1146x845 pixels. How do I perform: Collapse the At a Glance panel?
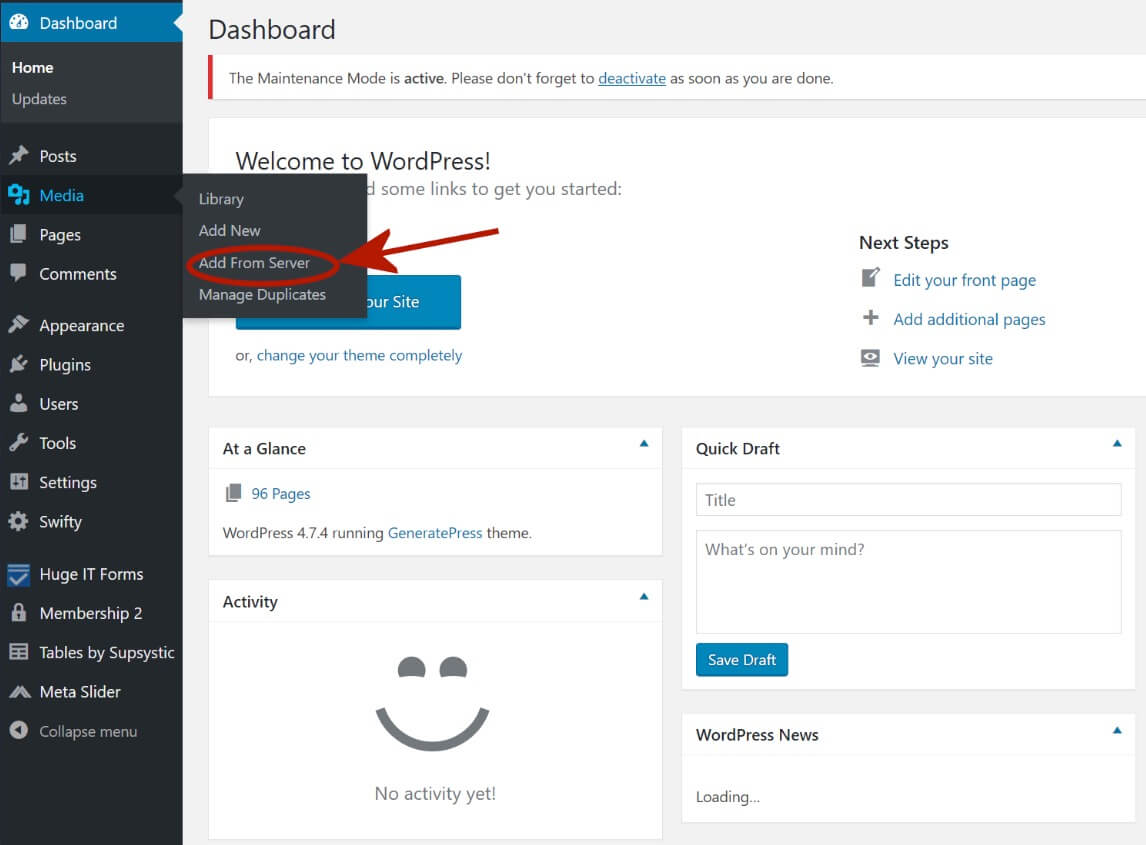click(644, 444)
